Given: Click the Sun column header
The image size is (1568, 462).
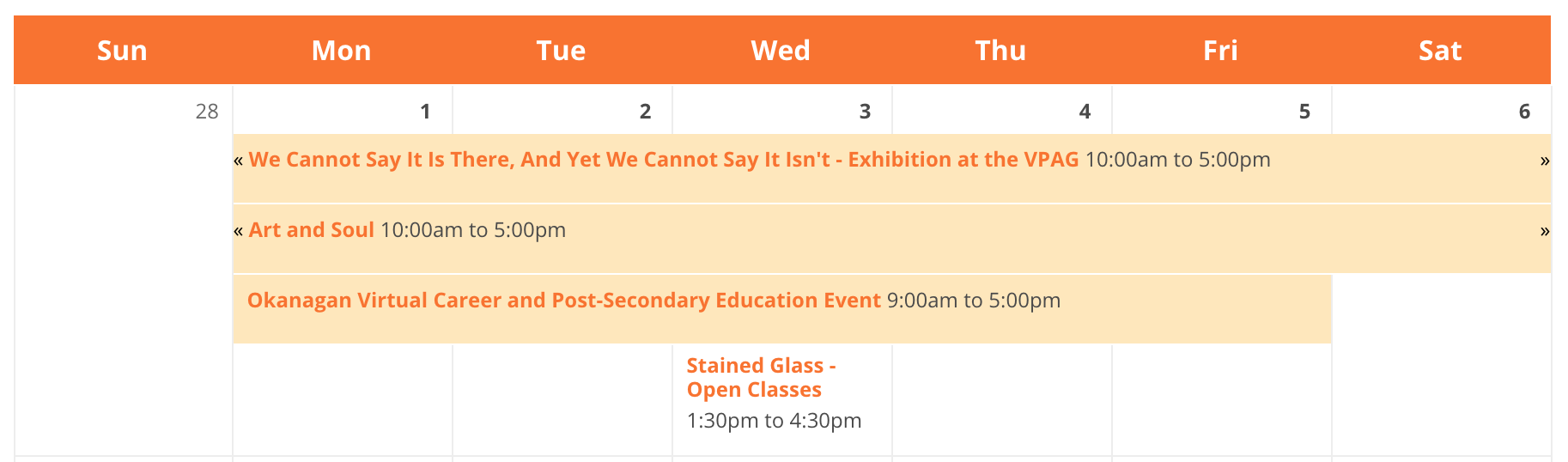Looking at the screenshot, I should point(123,50).
